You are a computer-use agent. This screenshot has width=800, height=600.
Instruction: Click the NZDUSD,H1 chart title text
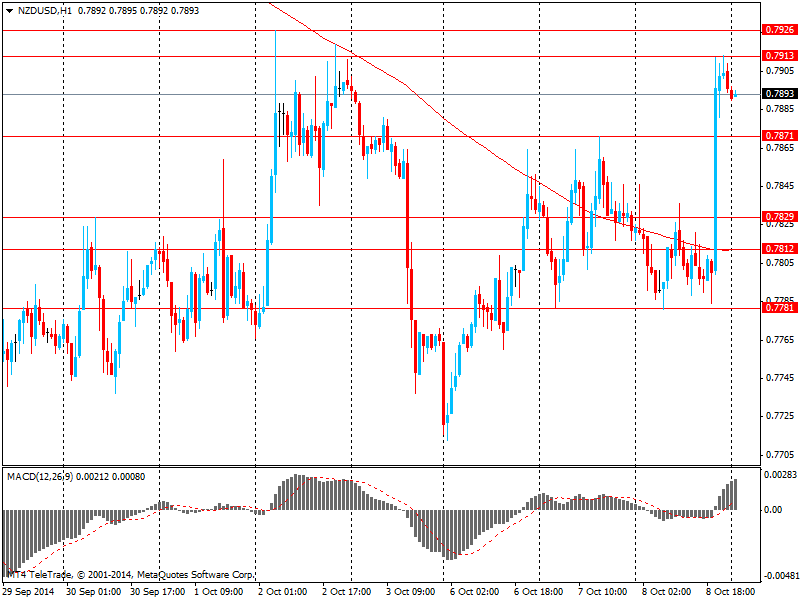coord(44,11)
